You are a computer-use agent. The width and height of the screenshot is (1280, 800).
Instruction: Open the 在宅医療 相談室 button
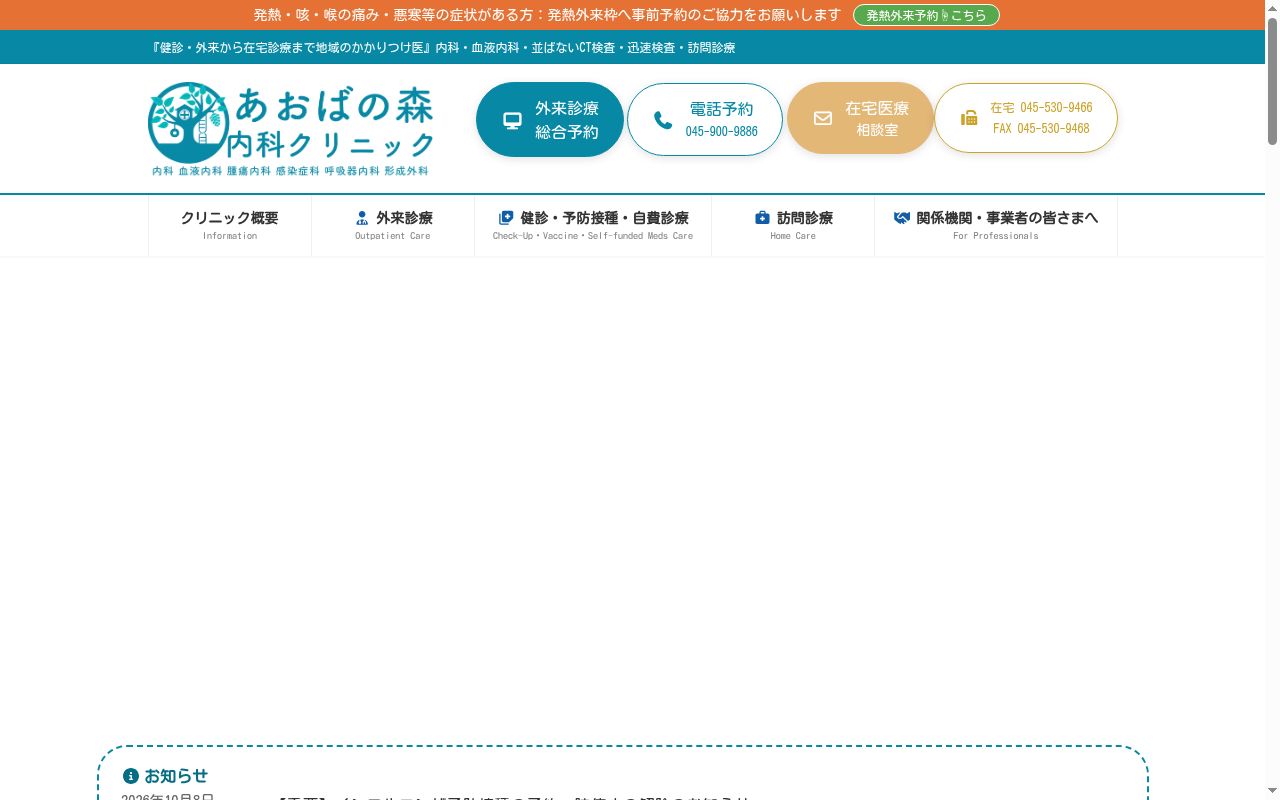[860, 118]
